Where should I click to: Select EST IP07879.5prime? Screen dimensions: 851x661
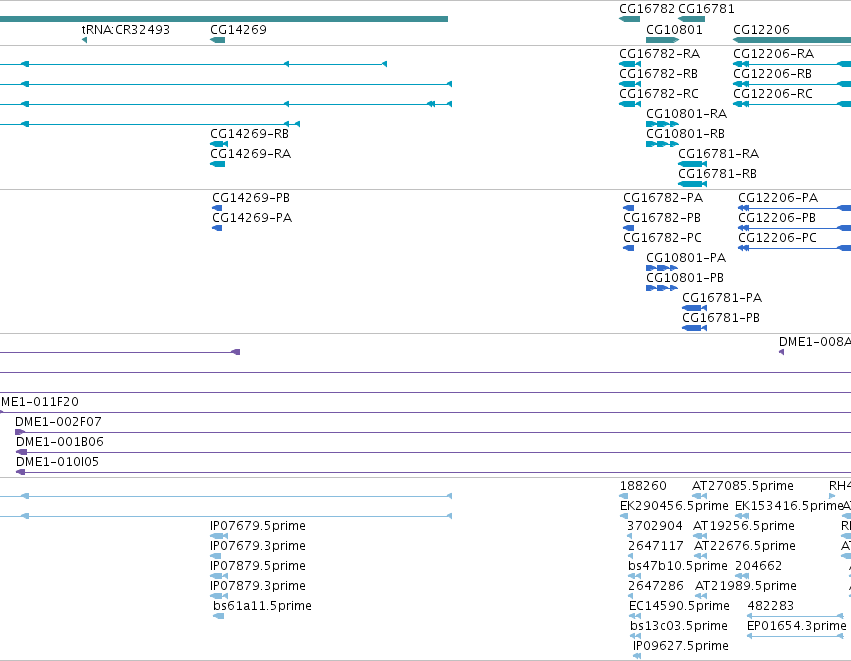point(258,566)
